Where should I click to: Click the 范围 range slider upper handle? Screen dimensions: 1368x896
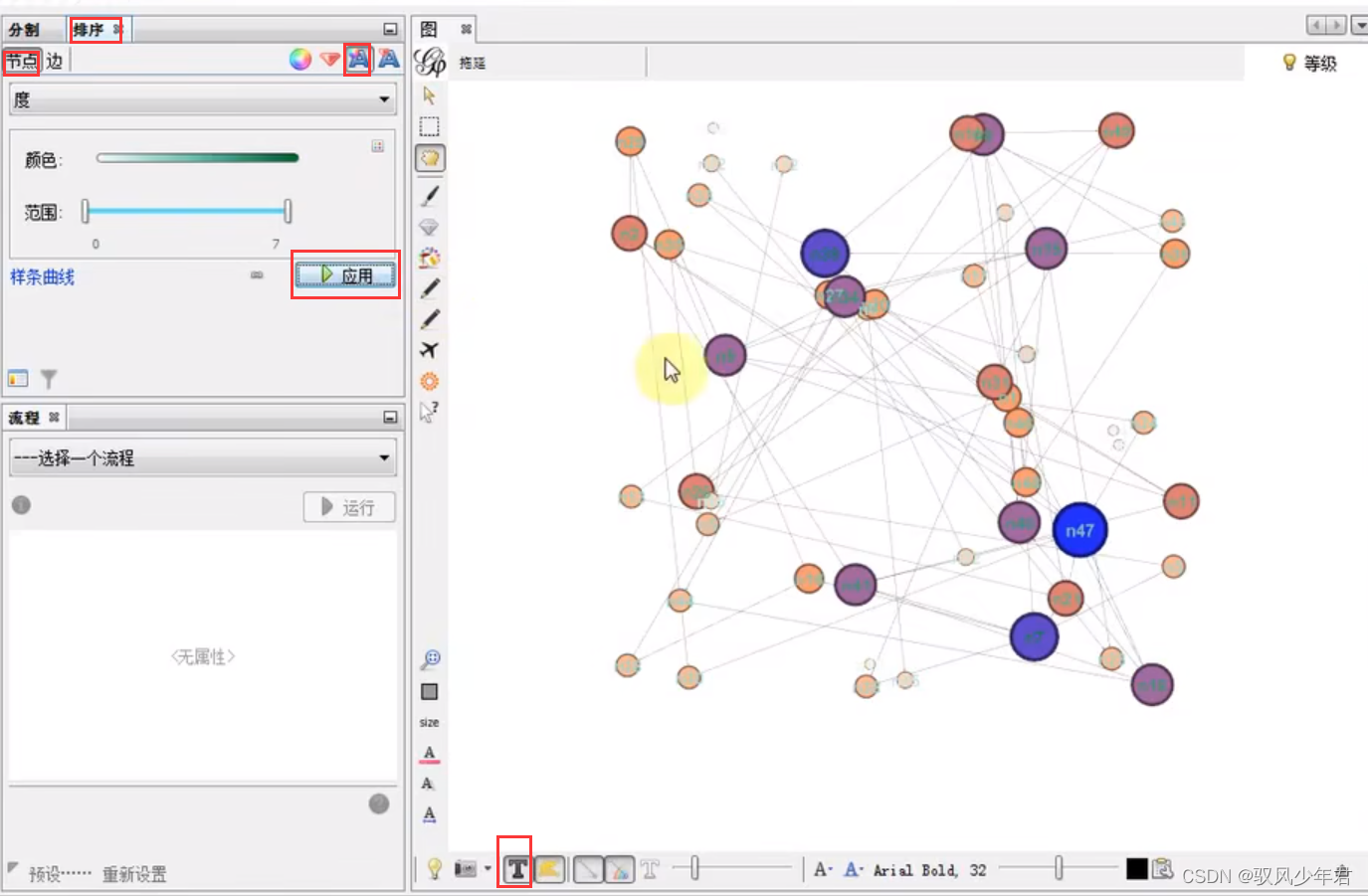[x=288, y=211]
